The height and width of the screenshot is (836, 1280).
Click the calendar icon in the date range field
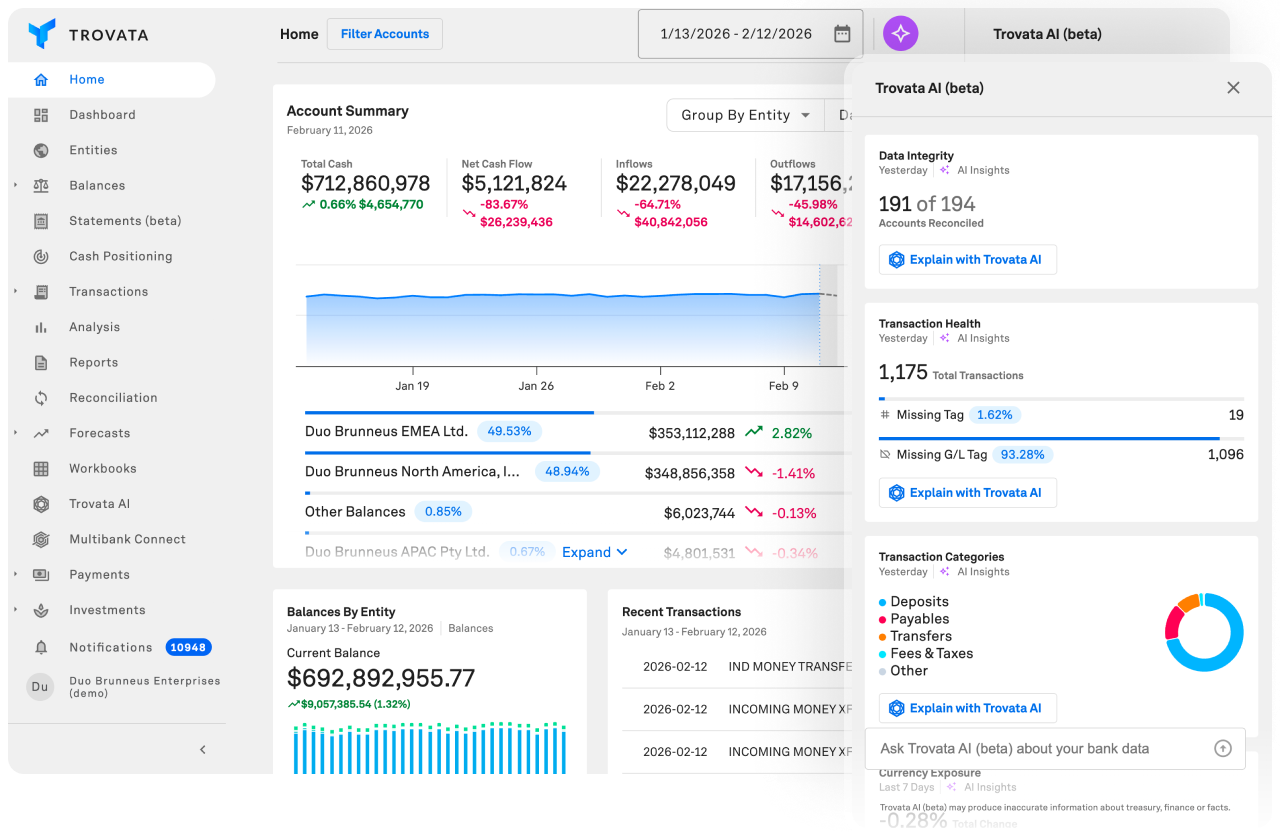pos(842,33)
